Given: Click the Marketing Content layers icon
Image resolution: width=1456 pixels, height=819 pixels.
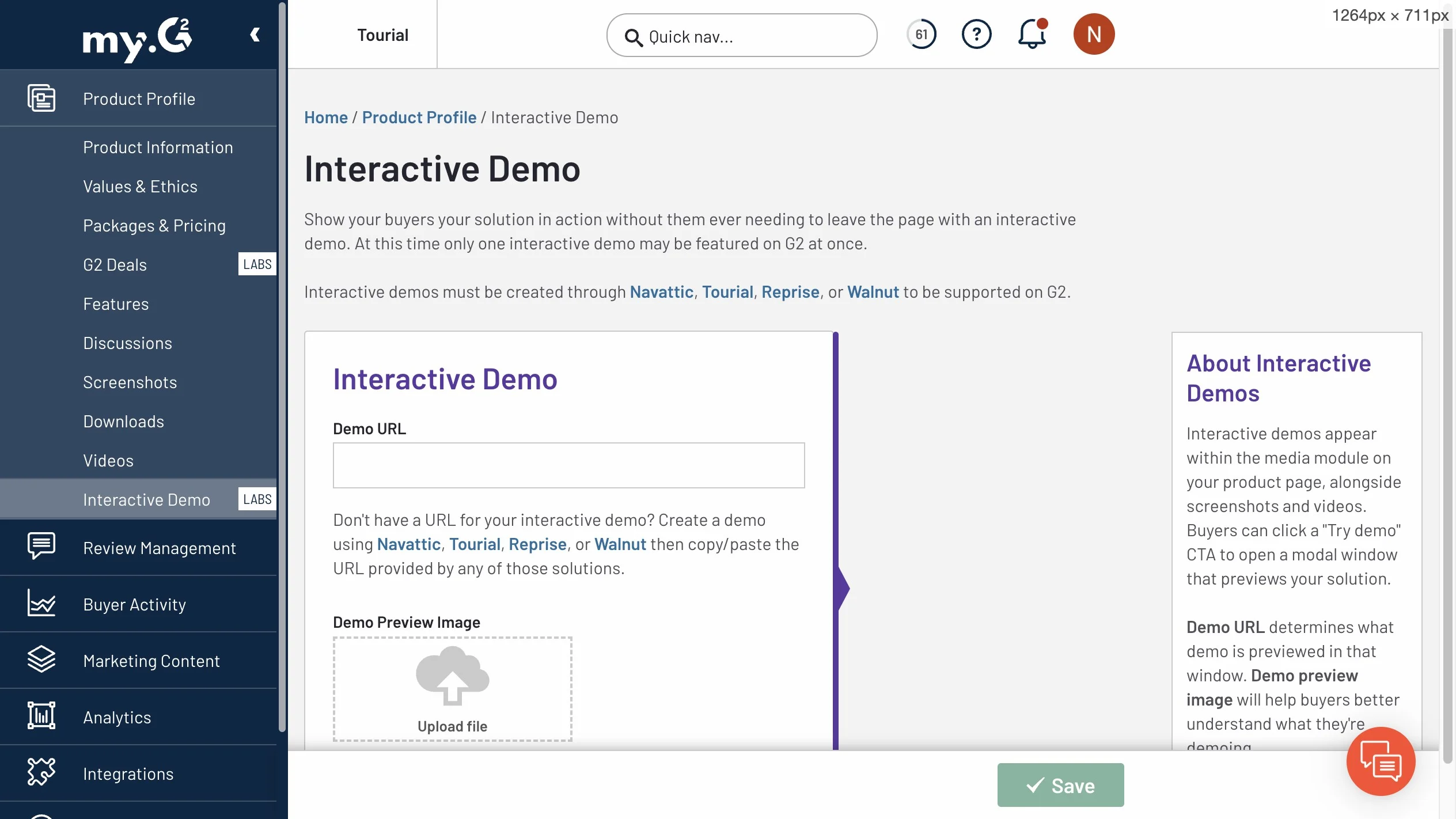Looking at the screenshot, I should point(41,659).
